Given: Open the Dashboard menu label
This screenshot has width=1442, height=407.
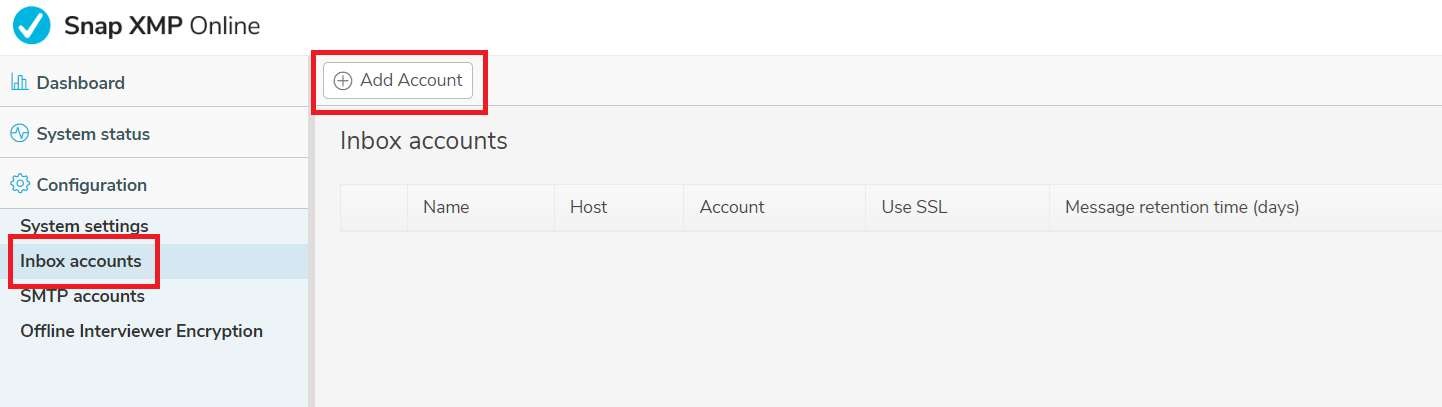Looking at the screenshot, I should 80,83.
